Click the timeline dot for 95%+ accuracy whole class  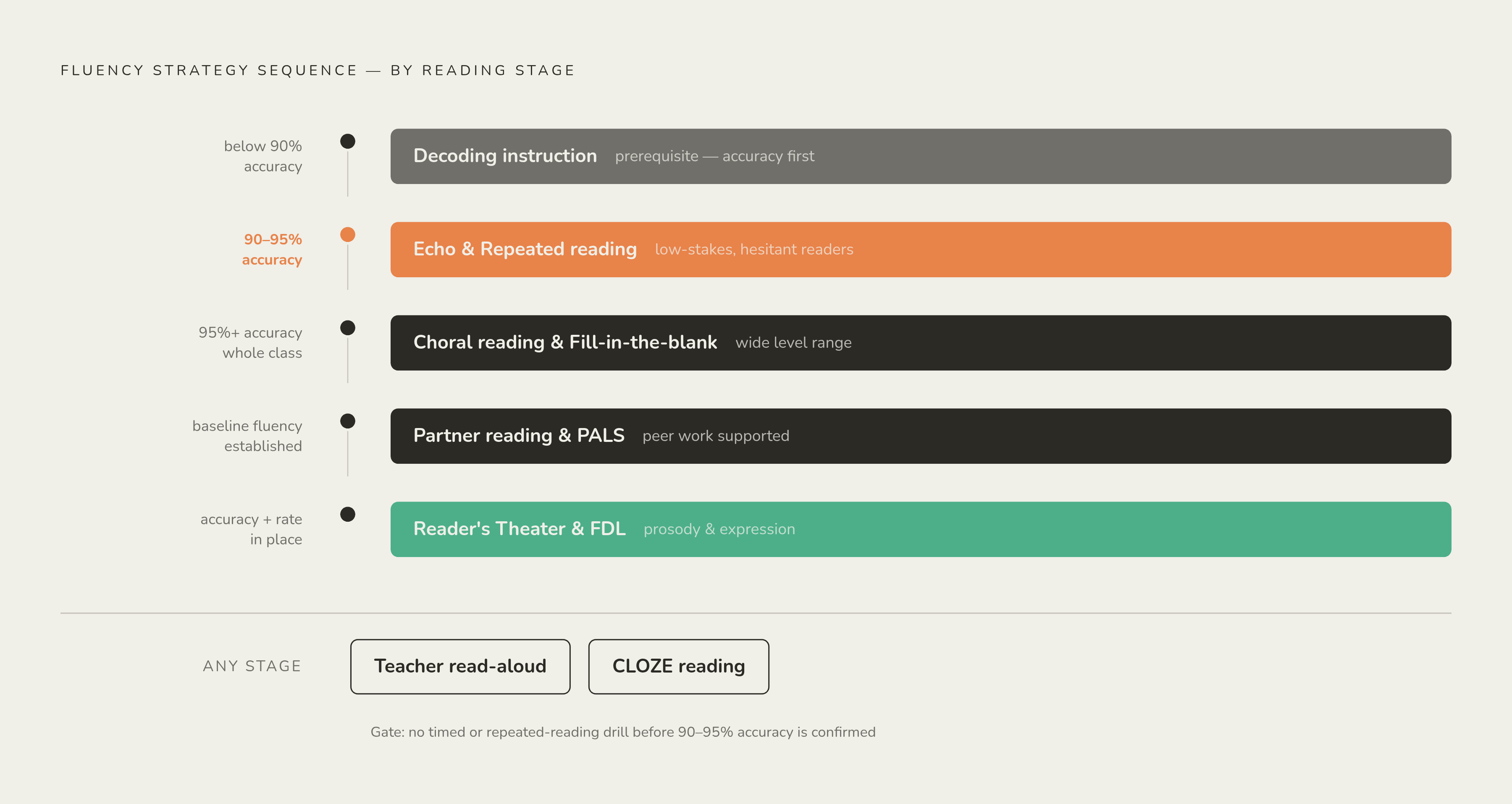coord(347,328)
